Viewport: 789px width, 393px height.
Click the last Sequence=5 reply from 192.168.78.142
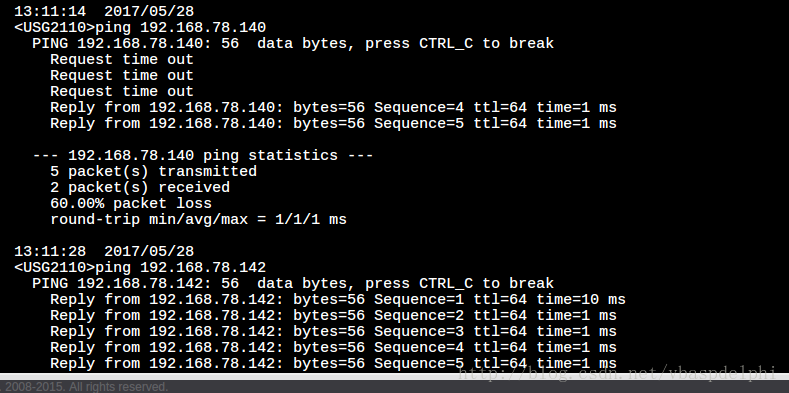[333, 363]
